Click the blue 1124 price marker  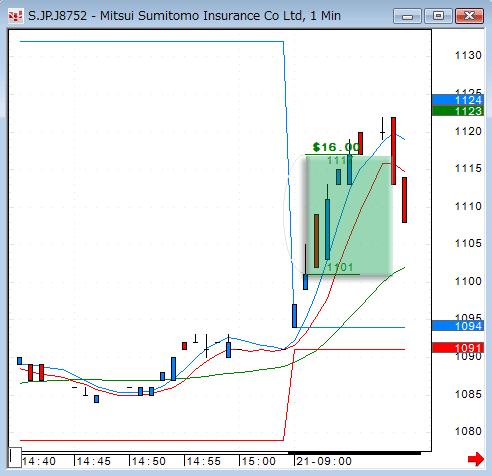click(458, 100)
